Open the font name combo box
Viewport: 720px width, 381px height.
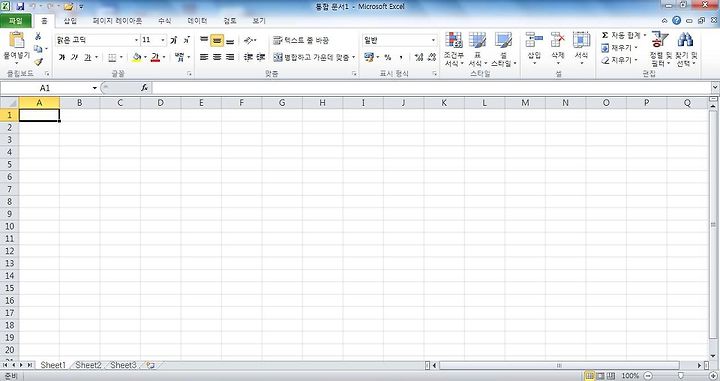pos(97,40)
